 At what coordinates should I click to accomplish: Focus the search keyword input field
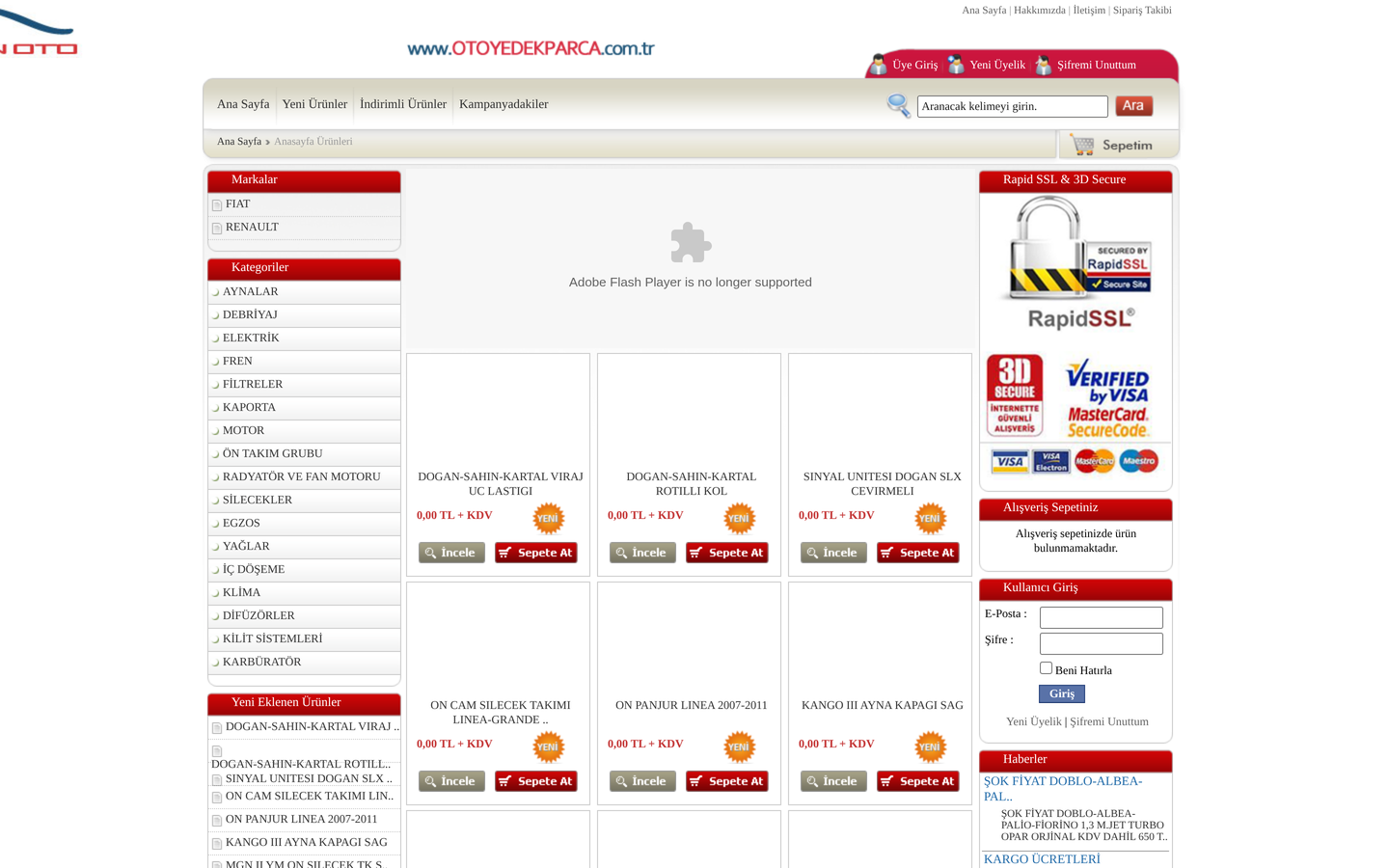pyautogui.click(x=1012, y=106)
